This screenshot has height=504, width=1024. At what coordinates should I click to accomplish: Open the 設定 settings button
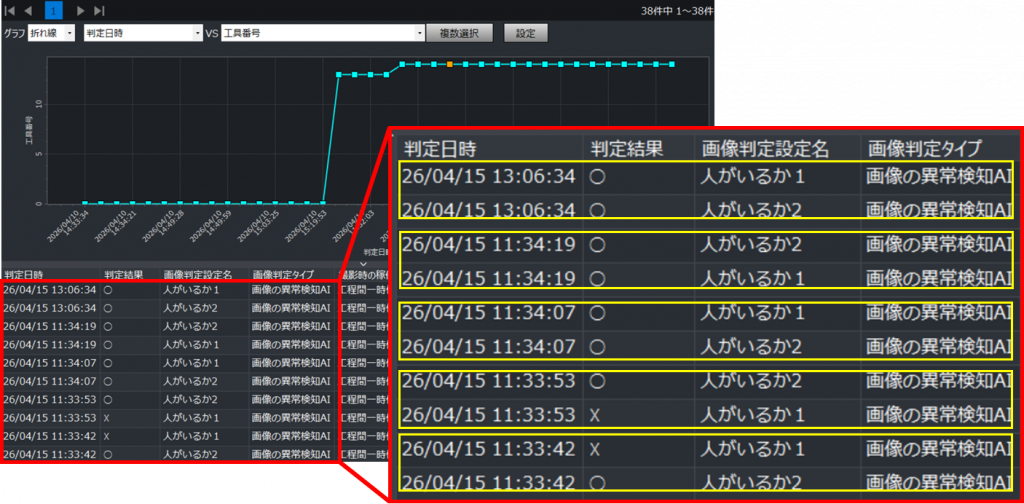click(x=526, y=33)
